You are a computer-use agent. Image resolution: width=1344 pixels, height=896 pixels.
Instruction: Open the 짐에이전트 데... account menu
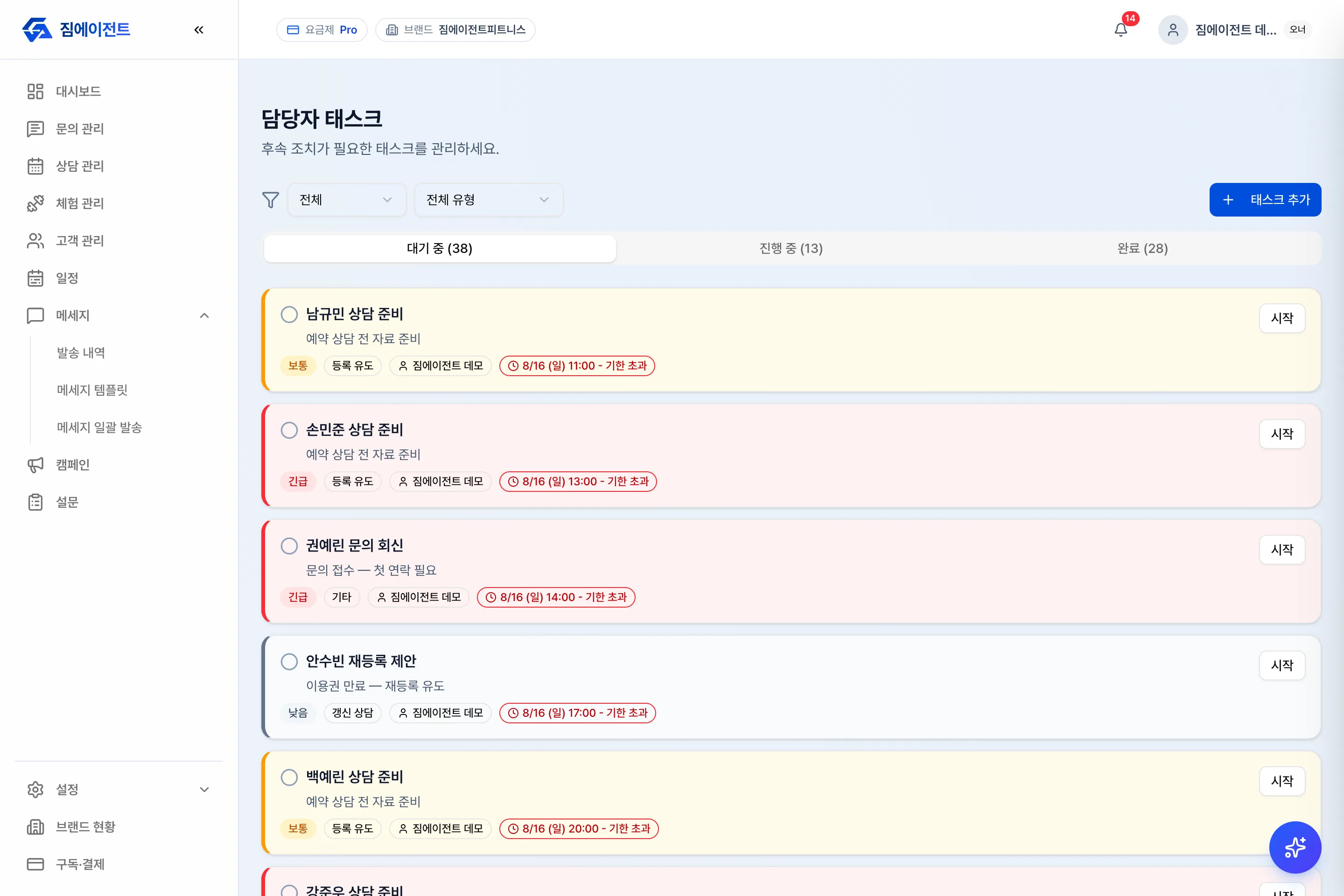click(1235, 30)
